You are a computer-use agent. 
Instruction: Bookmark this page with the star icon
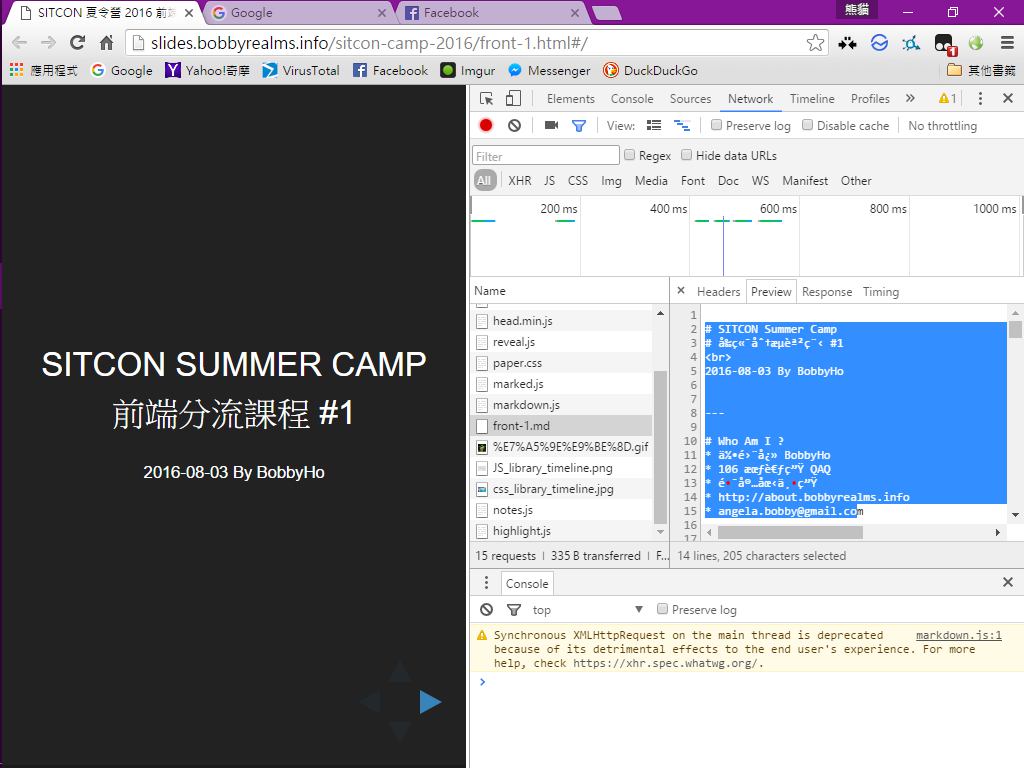coord(815,42)
